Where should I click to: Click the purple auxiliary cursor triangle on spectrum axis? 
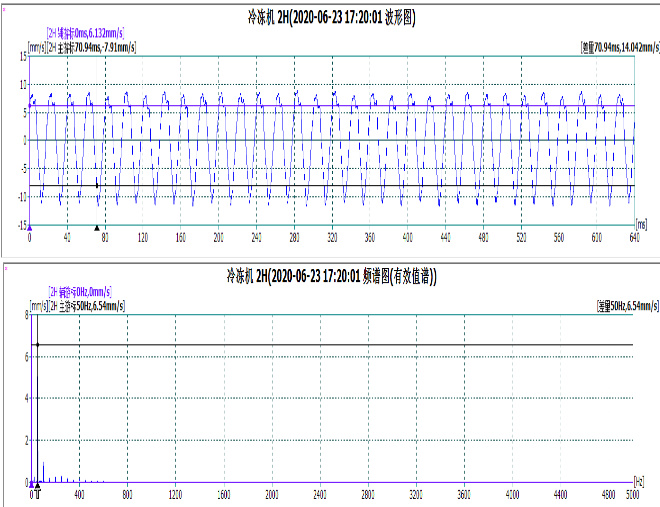click(x=33, y=486)
